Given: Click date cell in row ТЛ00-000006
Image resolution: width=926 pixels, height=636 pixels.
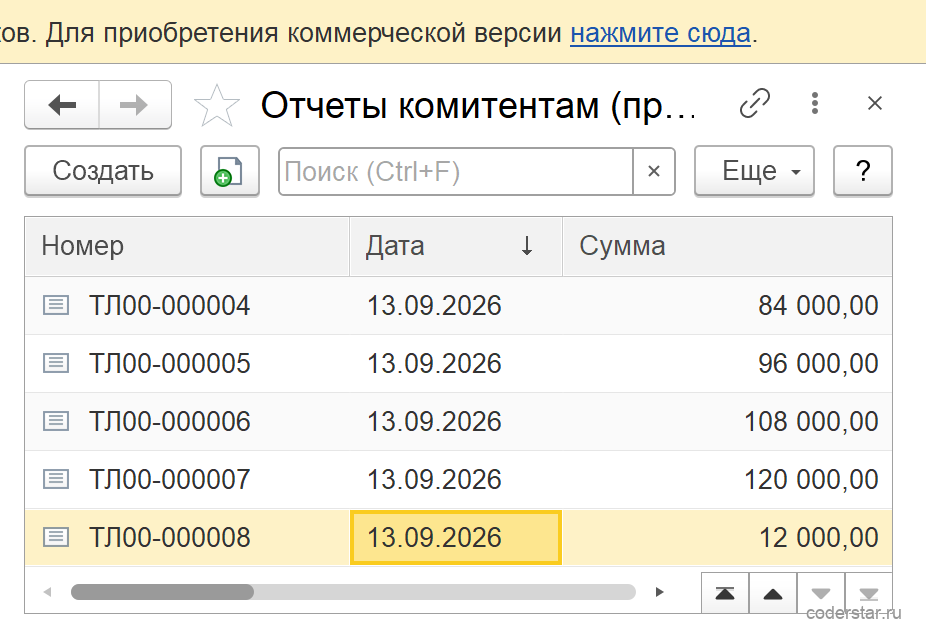Looking at the screenshot, I should click(x=455, y=422).
